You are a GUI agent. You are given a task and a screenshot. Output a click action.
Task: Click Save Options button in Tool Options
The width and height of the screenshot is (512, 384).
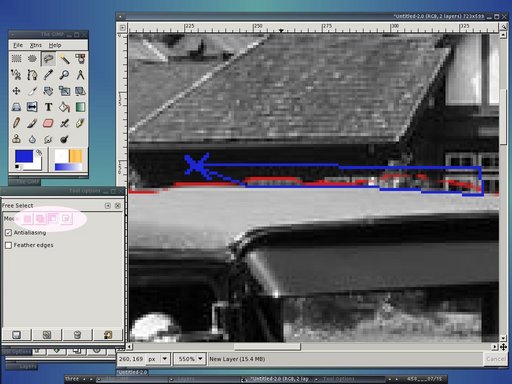pyautogui.click(x=17, y=334)
